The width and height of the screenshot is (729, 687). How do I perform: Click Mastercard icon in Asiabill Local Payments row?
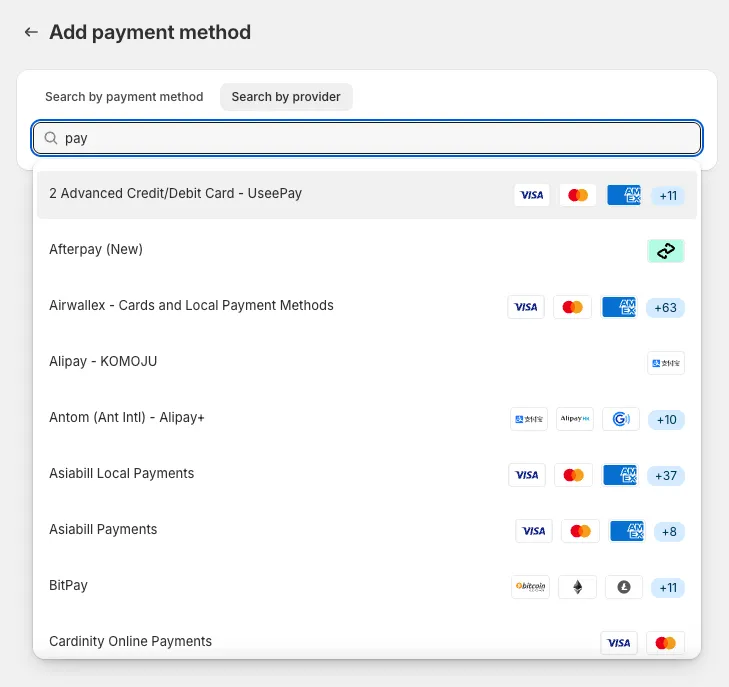[x=573, y=475]
